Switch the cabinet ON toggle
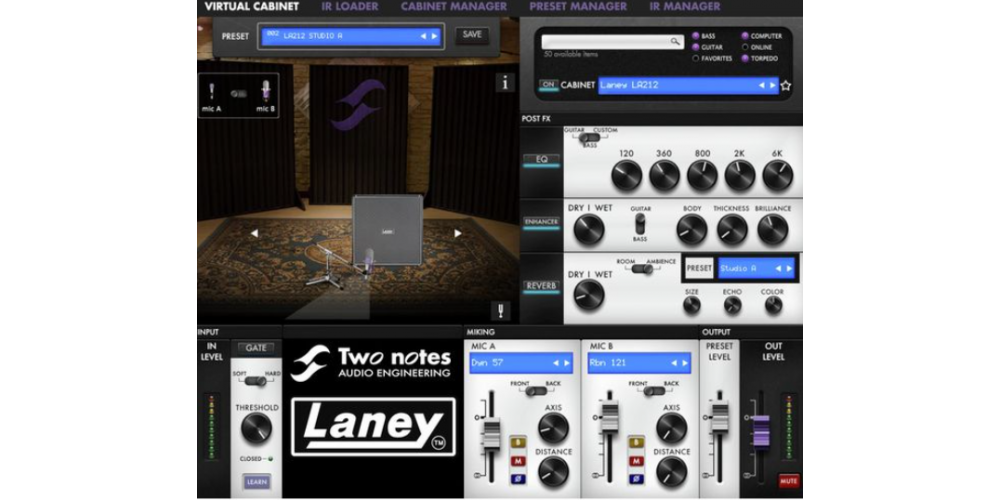The image size is (1000, 500). click(548, 85)
